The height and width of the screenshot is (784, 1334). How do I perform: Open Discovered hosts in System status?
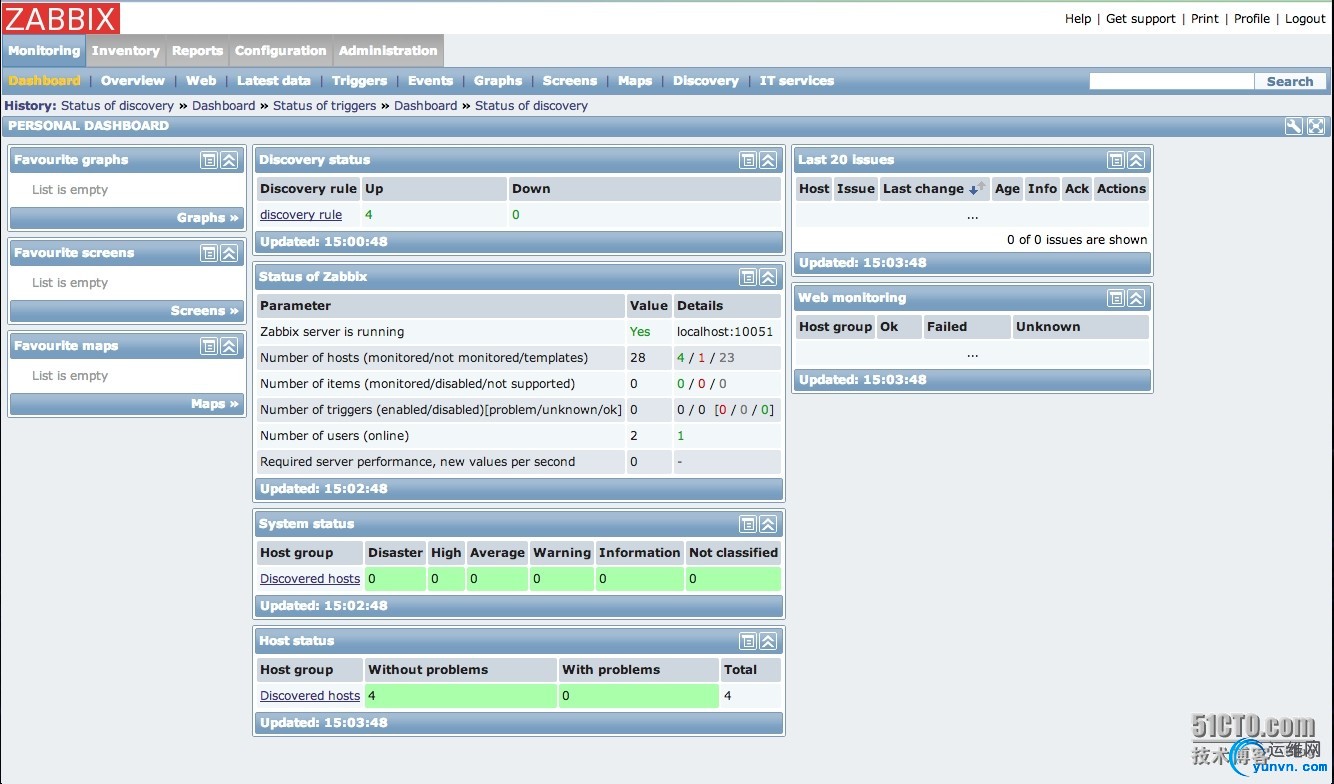pos(310,579)
